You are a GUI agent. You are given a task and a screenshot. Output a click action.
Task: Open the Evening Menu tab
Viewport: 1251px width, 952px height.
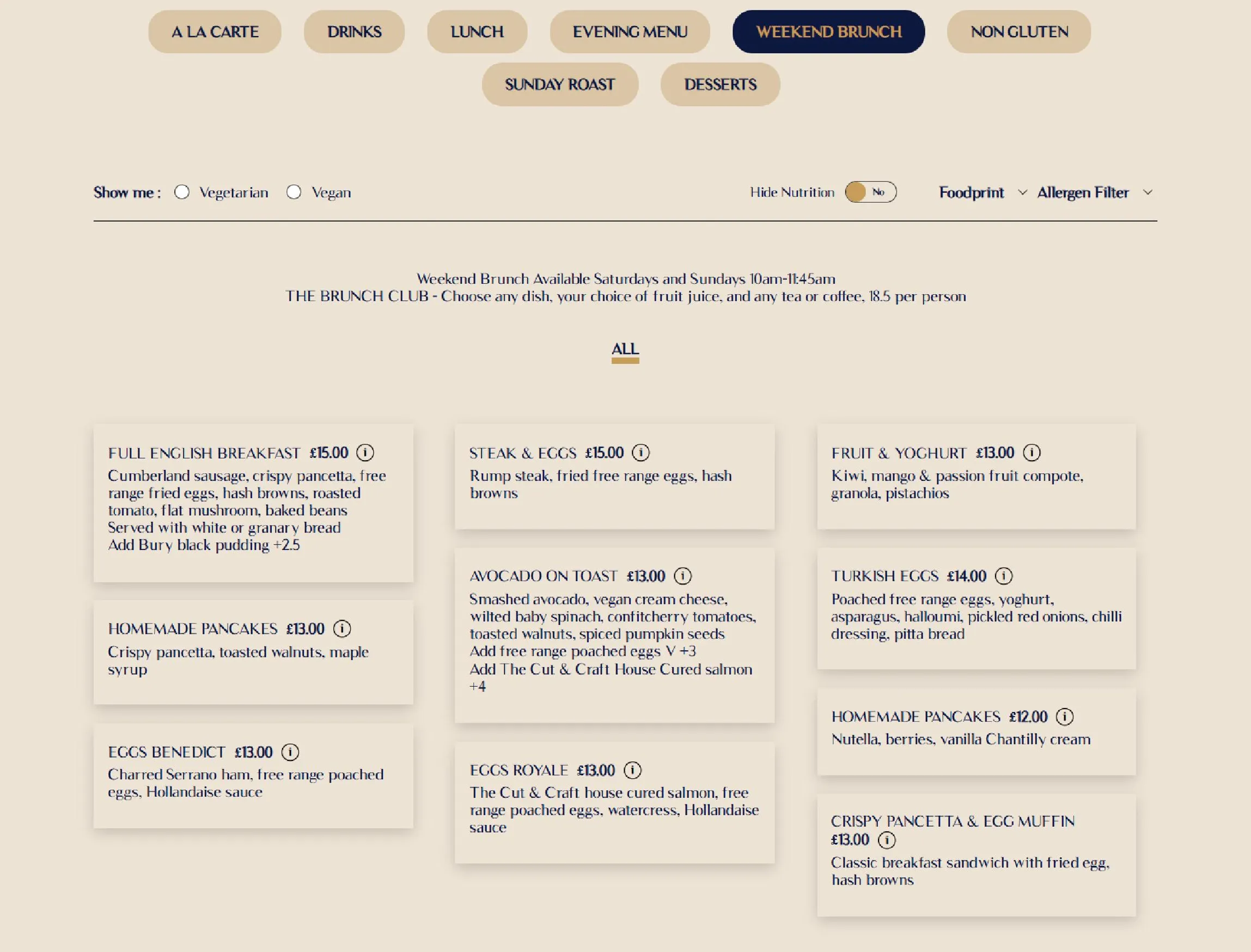click(630, 32)
